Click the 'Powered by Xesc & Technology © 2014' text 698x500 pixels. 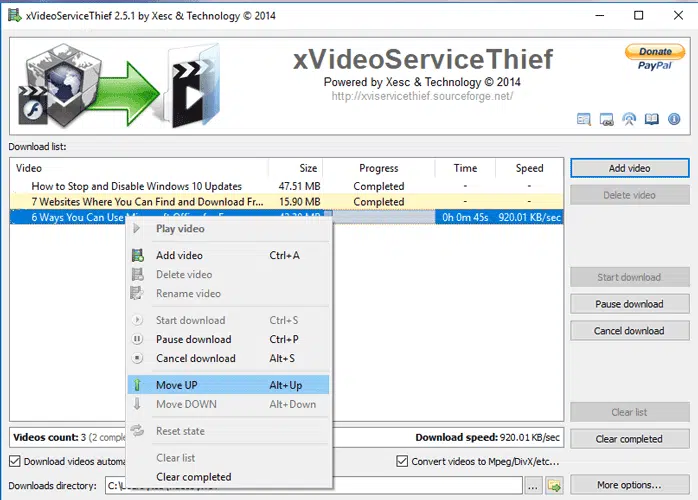point(422,82)
